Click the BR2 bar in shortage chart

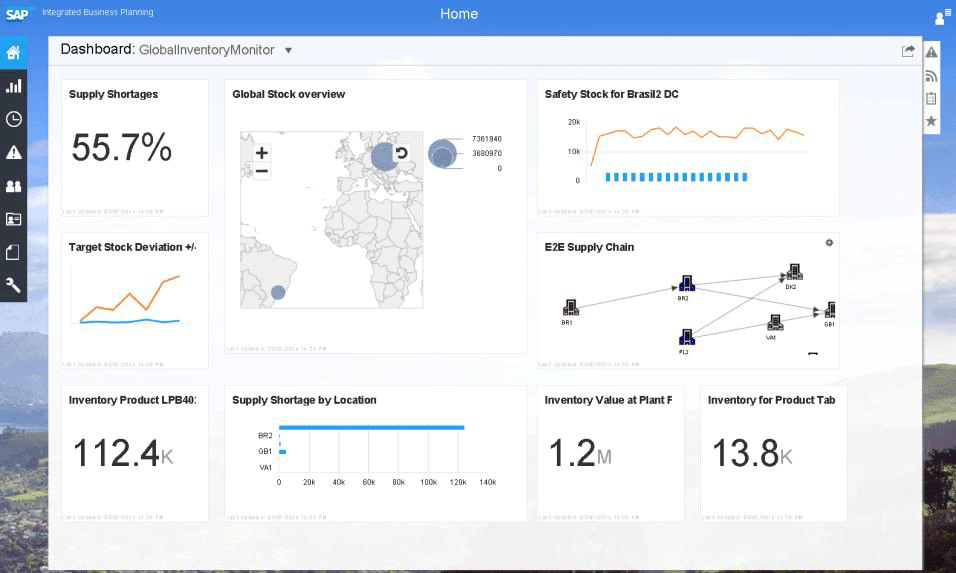tap(371, 428)
